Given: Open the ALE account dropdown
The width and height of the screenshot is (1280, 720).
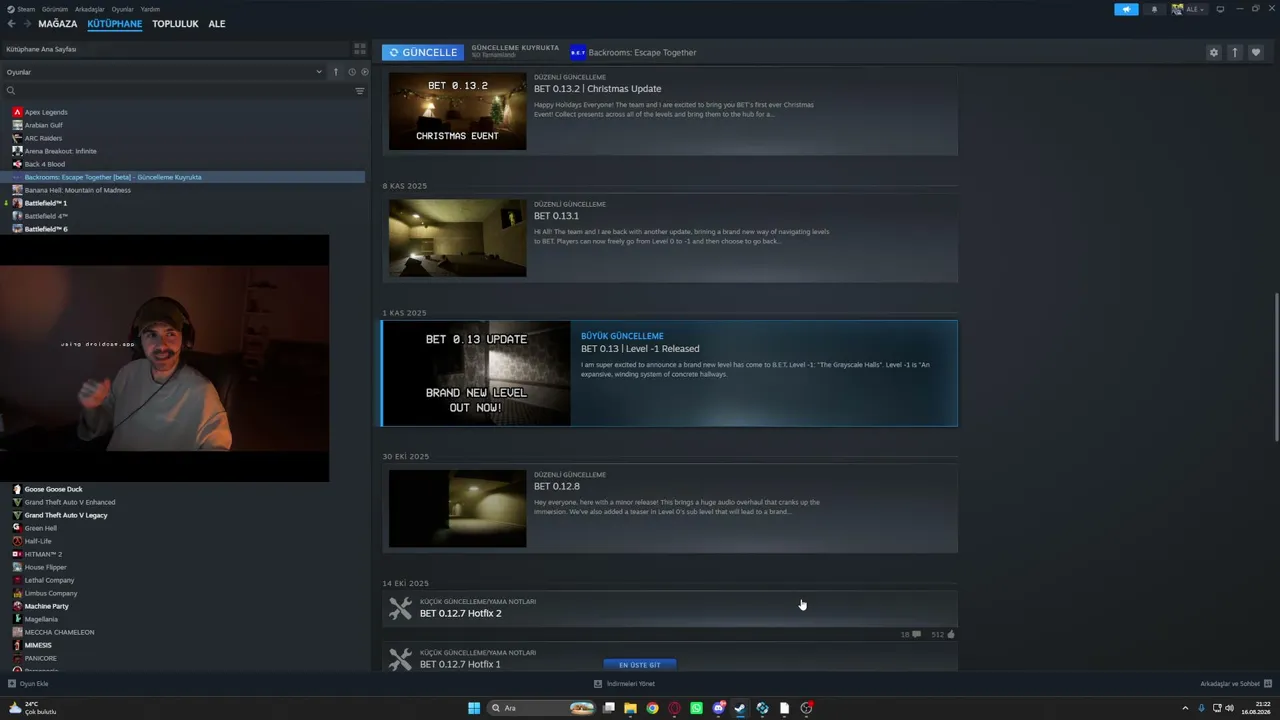Looking at the screenshot, I should click(1189, 9).
